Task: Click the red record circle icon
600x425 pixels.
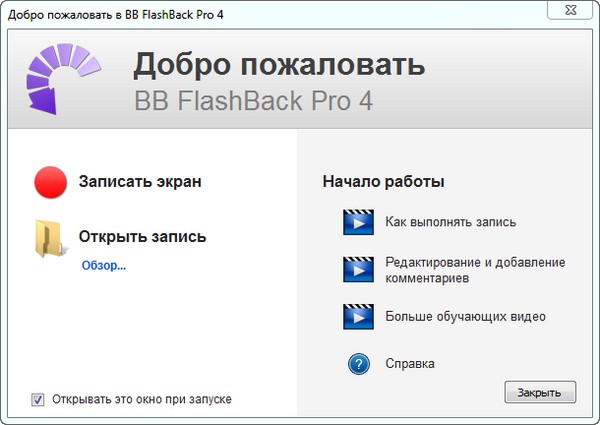Action: point(50,182)
